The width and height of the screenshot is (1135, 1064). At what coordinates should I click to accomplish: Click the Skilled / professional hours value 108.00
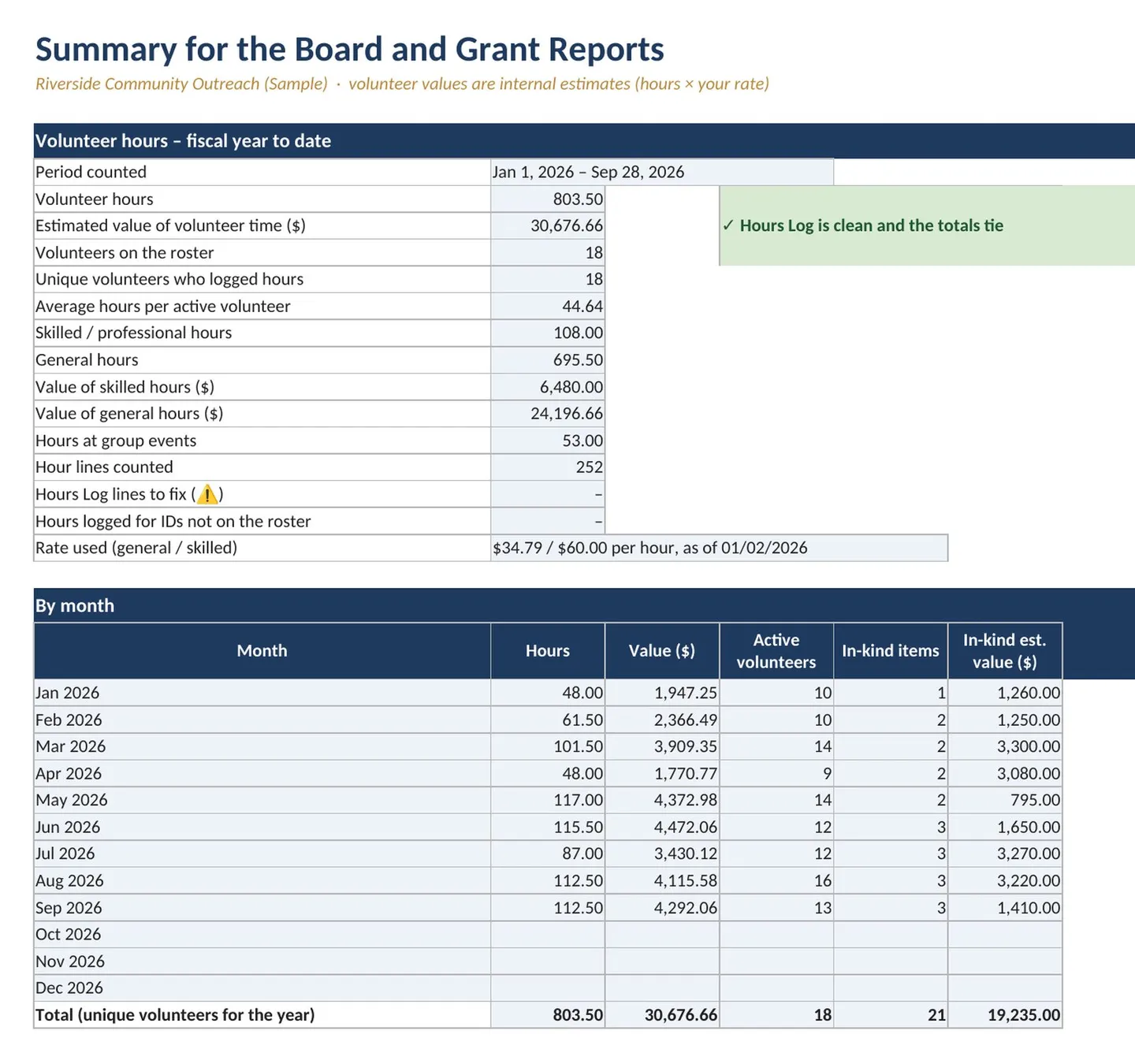[548, 333]
